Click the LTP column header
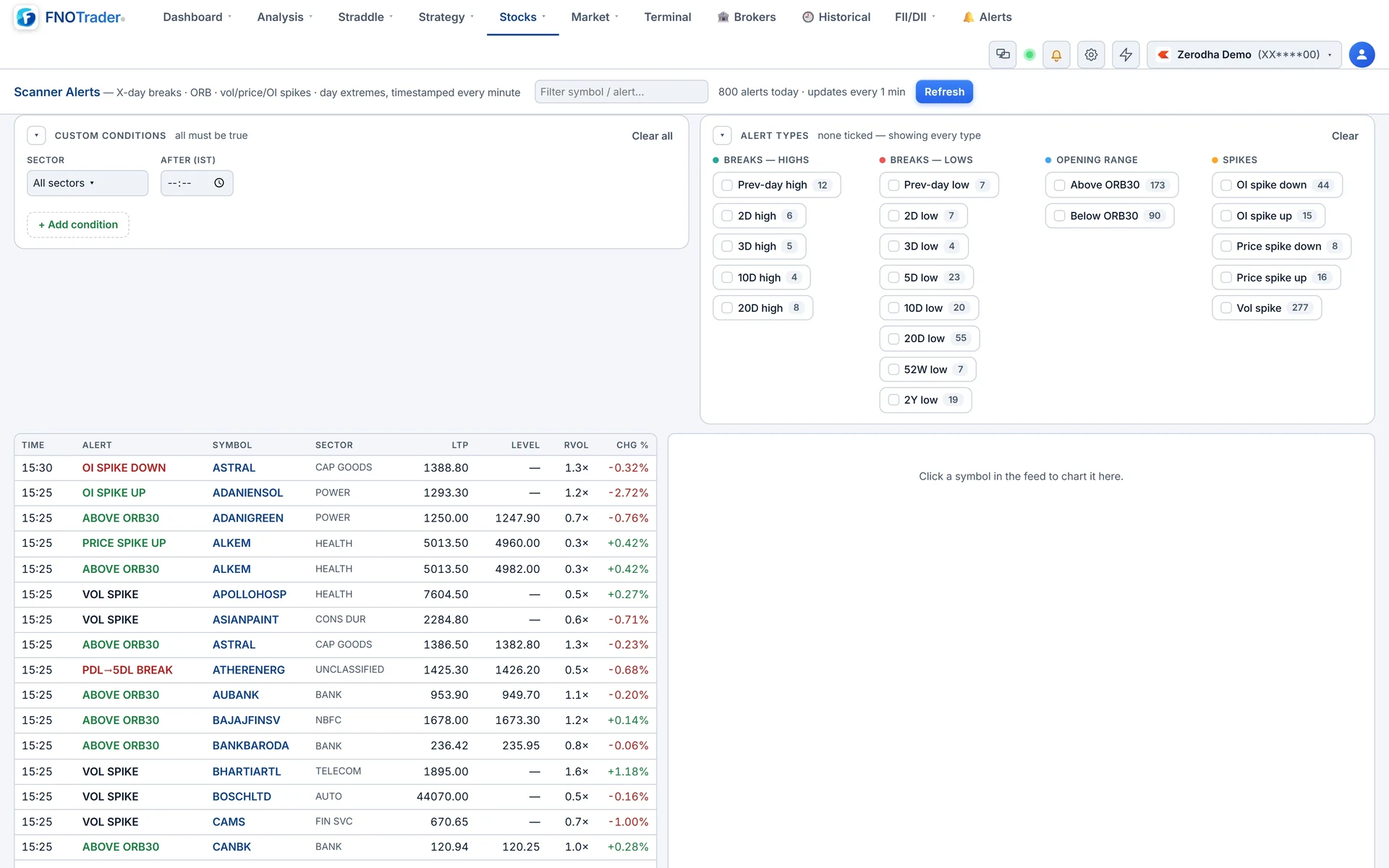Viewport: 1389px width, 868px height. point(459,445)
